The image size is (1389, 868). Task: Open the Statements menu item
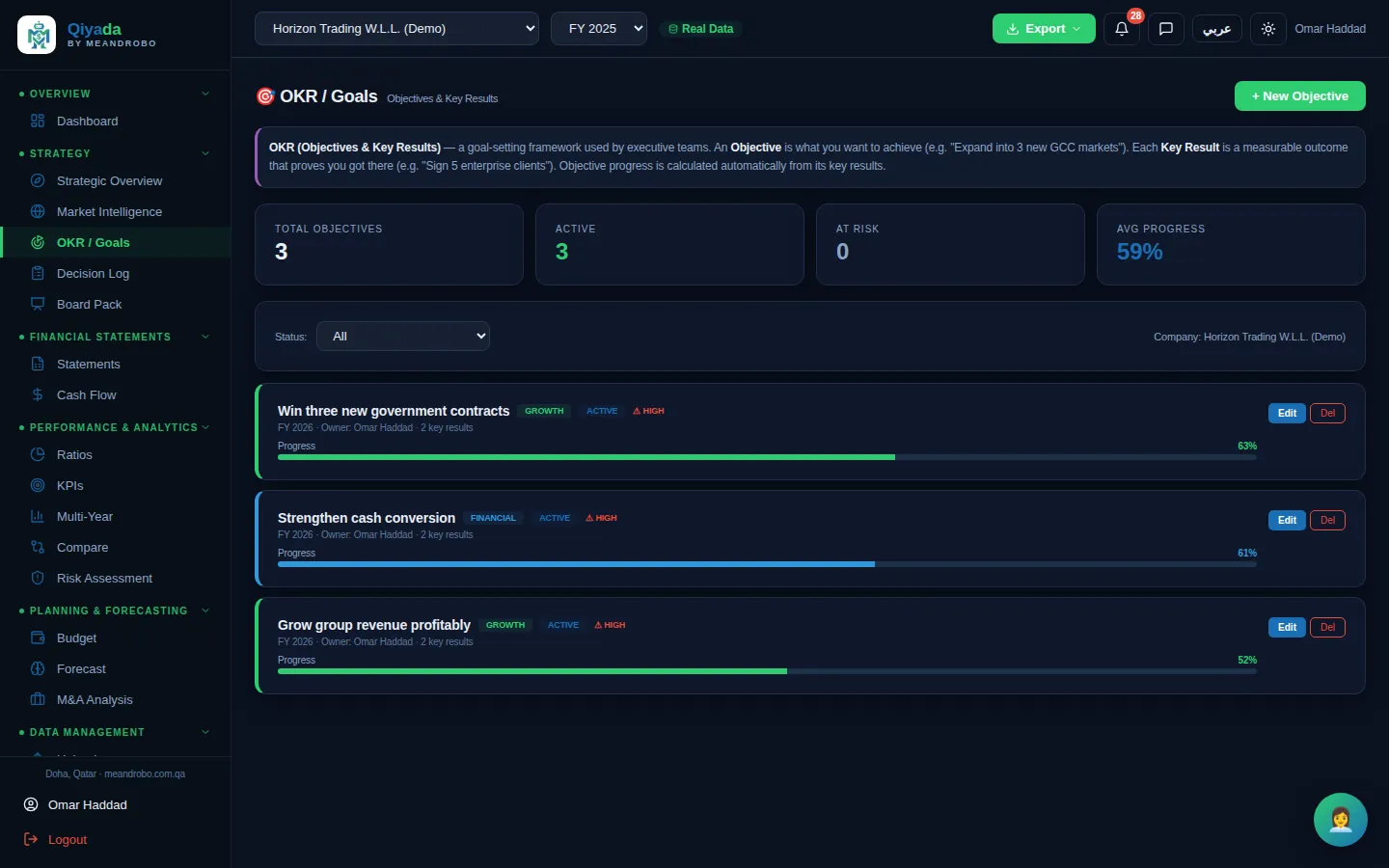[116, 365]
